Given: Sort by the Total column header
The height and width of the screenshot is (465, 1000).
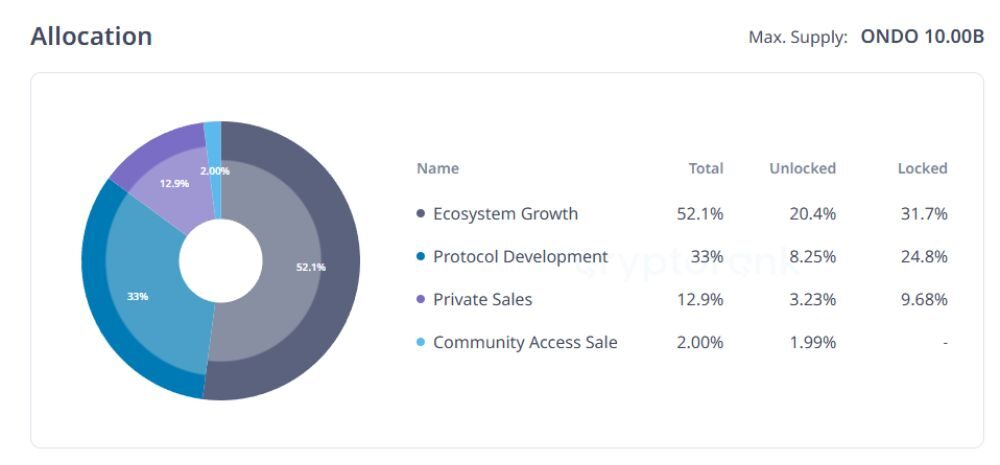Looking at the screenshot, I should (x=706, y=168).
